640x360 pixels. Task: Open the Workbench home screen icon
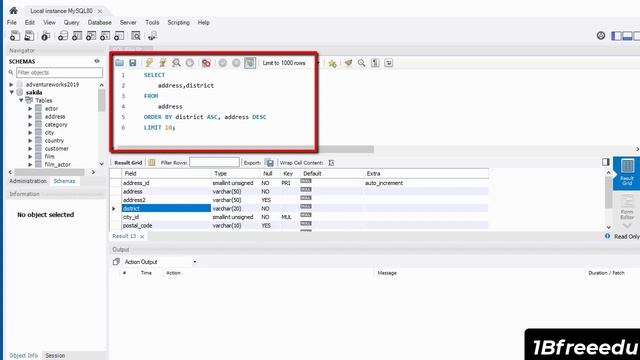tap(13, 11)
